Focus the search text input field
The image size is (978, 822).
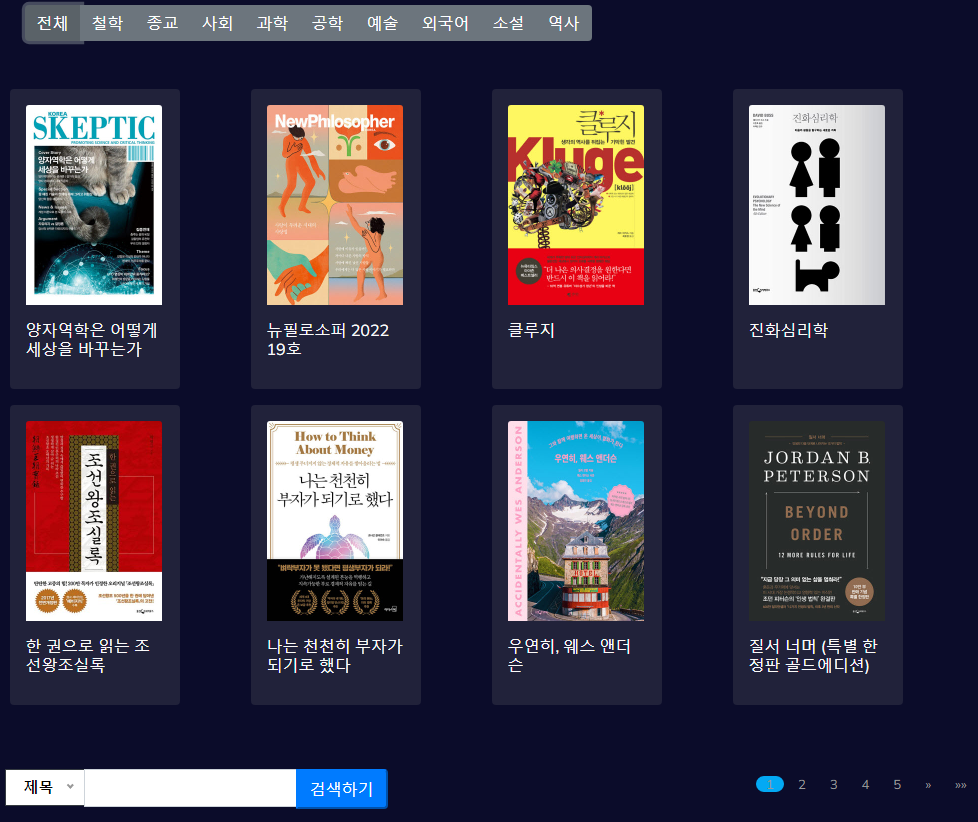coord(190,788)
